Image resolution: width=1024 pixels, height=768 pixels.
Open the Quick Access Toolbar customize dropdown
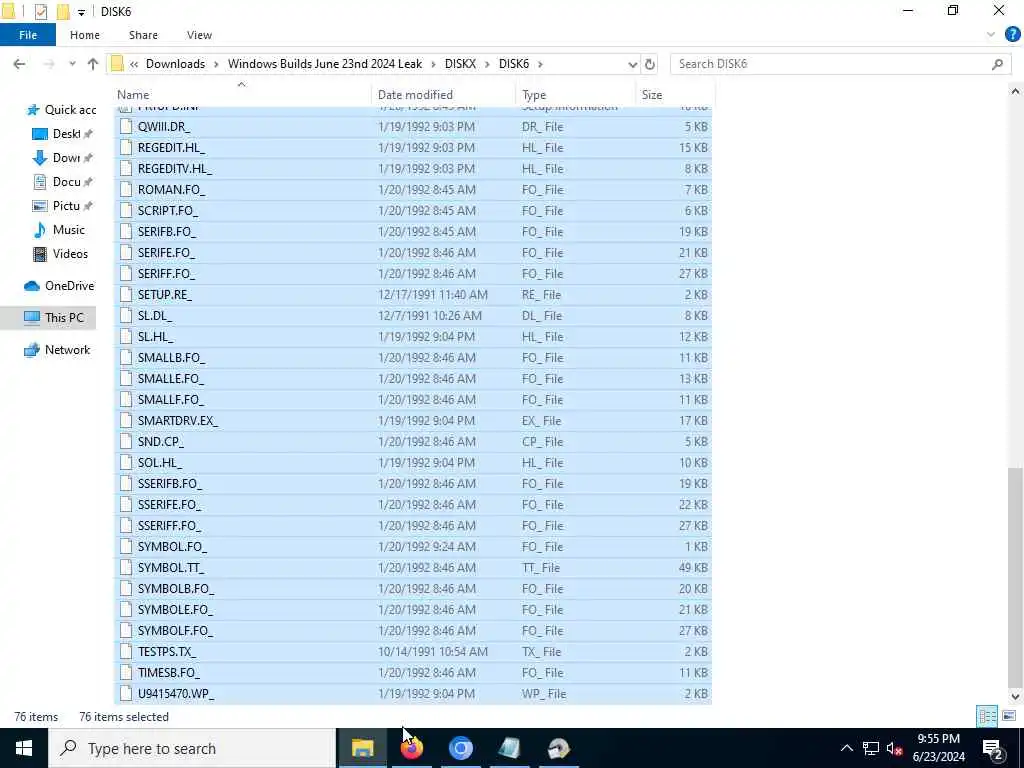[81, 12]
